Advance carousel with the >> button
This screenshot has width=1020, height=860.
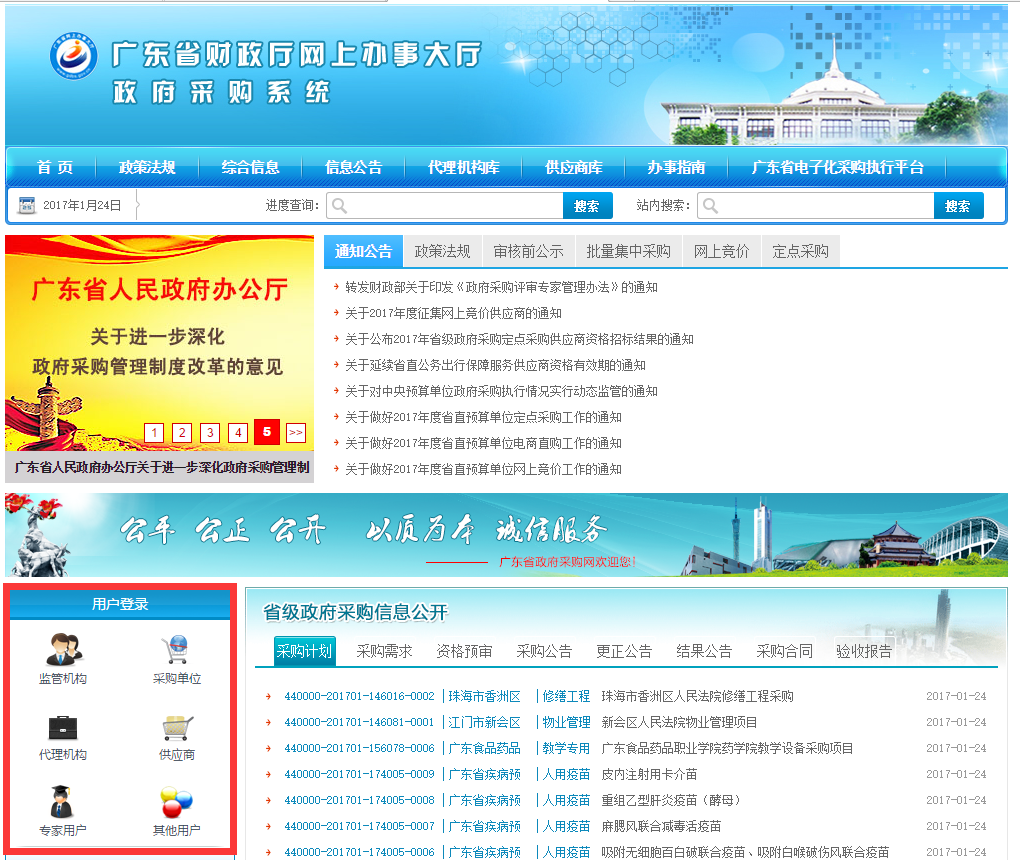click(x=295, y=433)
